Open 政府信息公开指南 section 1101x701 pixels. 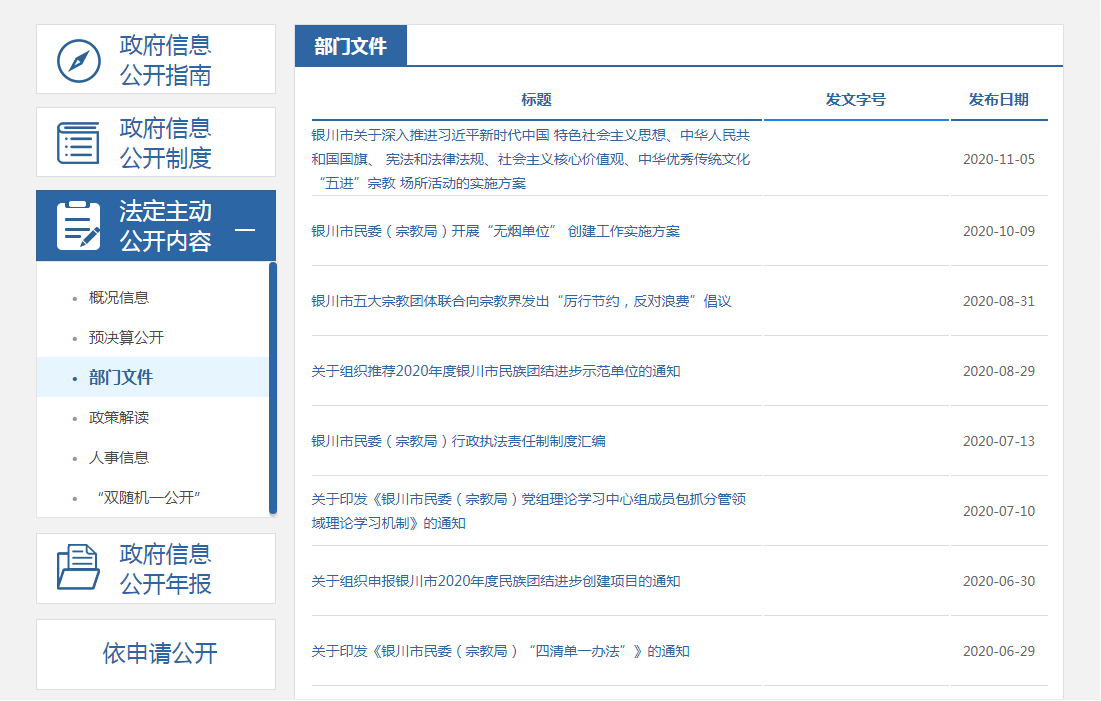coord(156,60)
